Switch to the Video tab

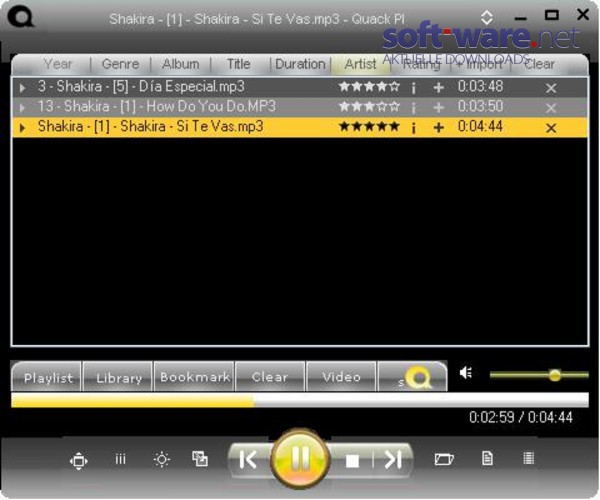[341, 376]
